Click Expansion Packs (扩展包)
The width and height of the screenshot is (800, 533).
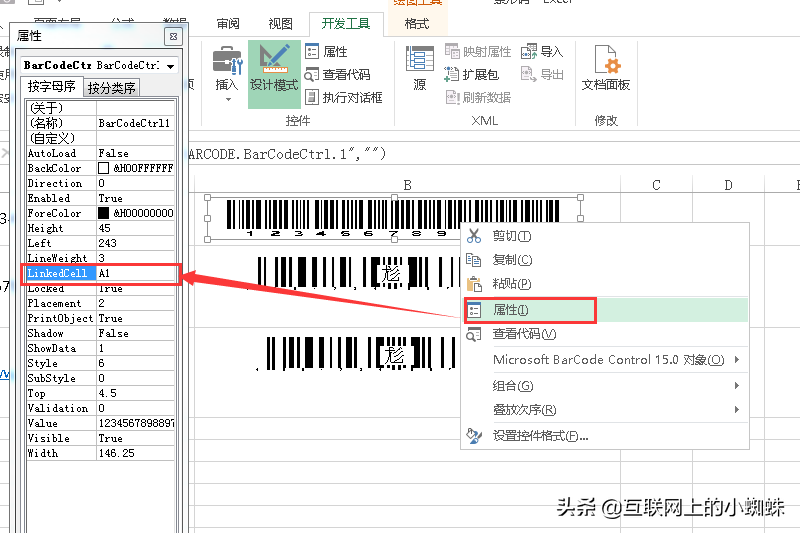[471, 74]
